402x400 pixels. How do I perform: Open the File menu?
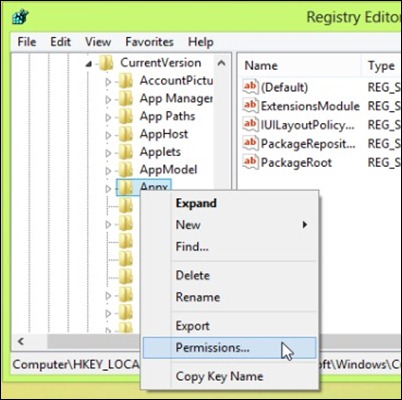[27, 42]
